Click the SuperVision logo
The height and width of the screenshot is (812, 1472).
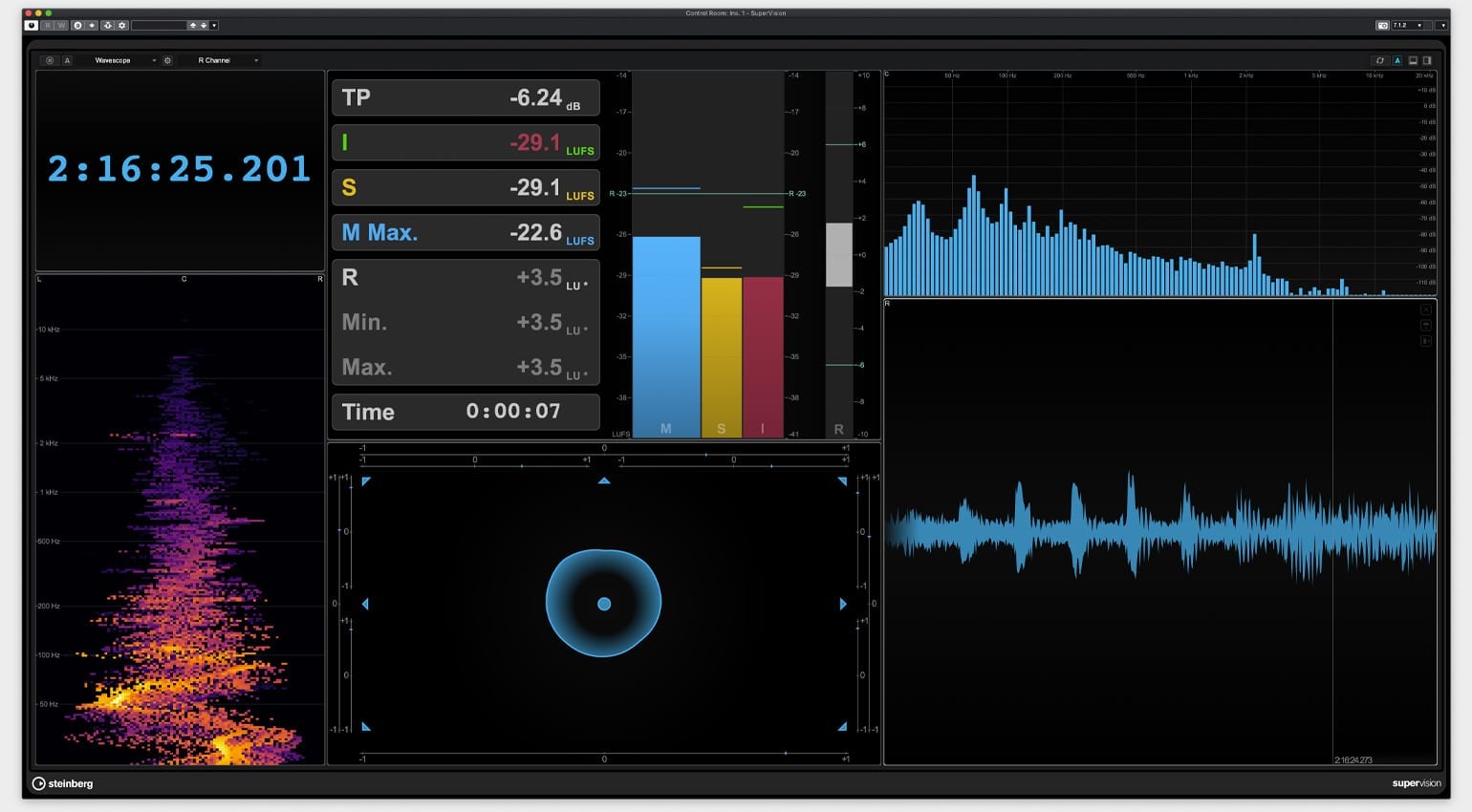1416,783
